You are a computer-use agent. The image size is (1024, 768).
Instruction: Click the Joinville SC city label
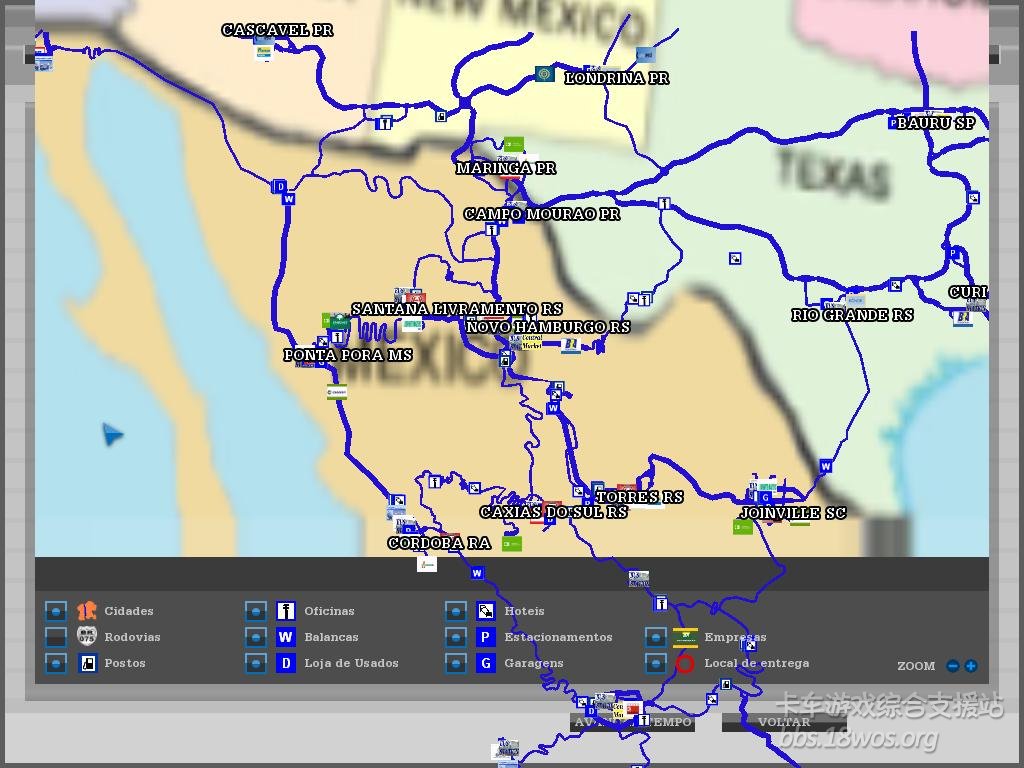(792, 513)
